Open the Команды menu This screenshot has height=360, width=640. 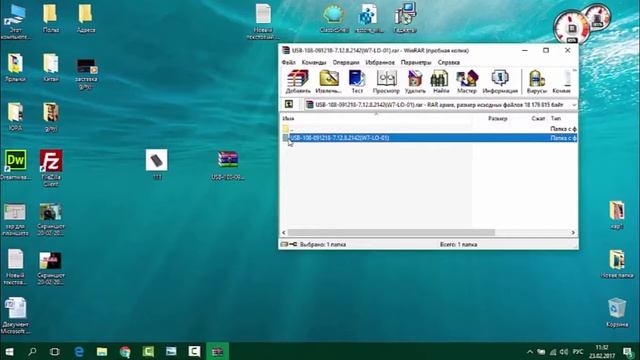pos(314,62)
